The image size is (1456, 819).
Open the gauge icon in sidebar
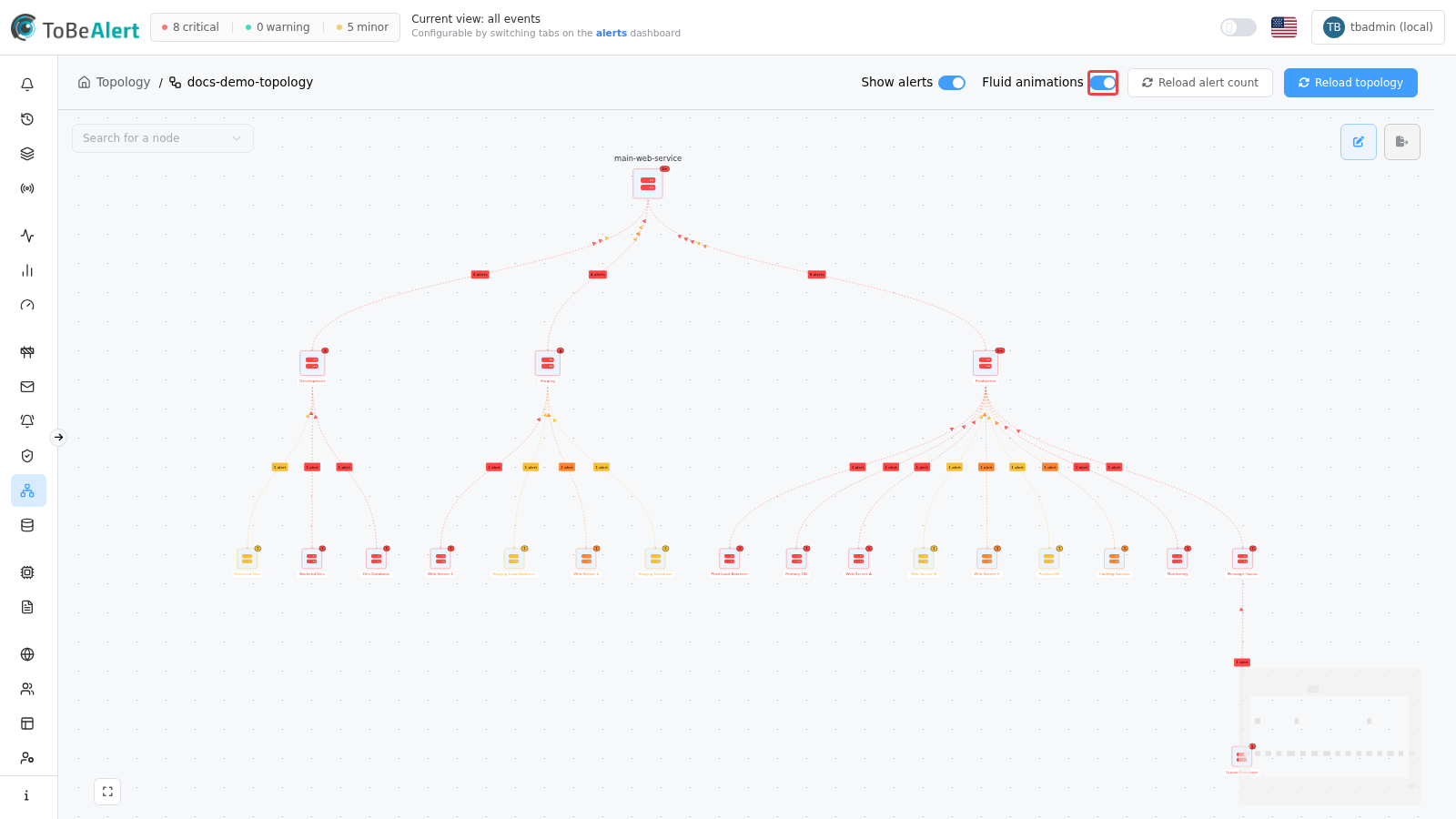pos(27,305)
